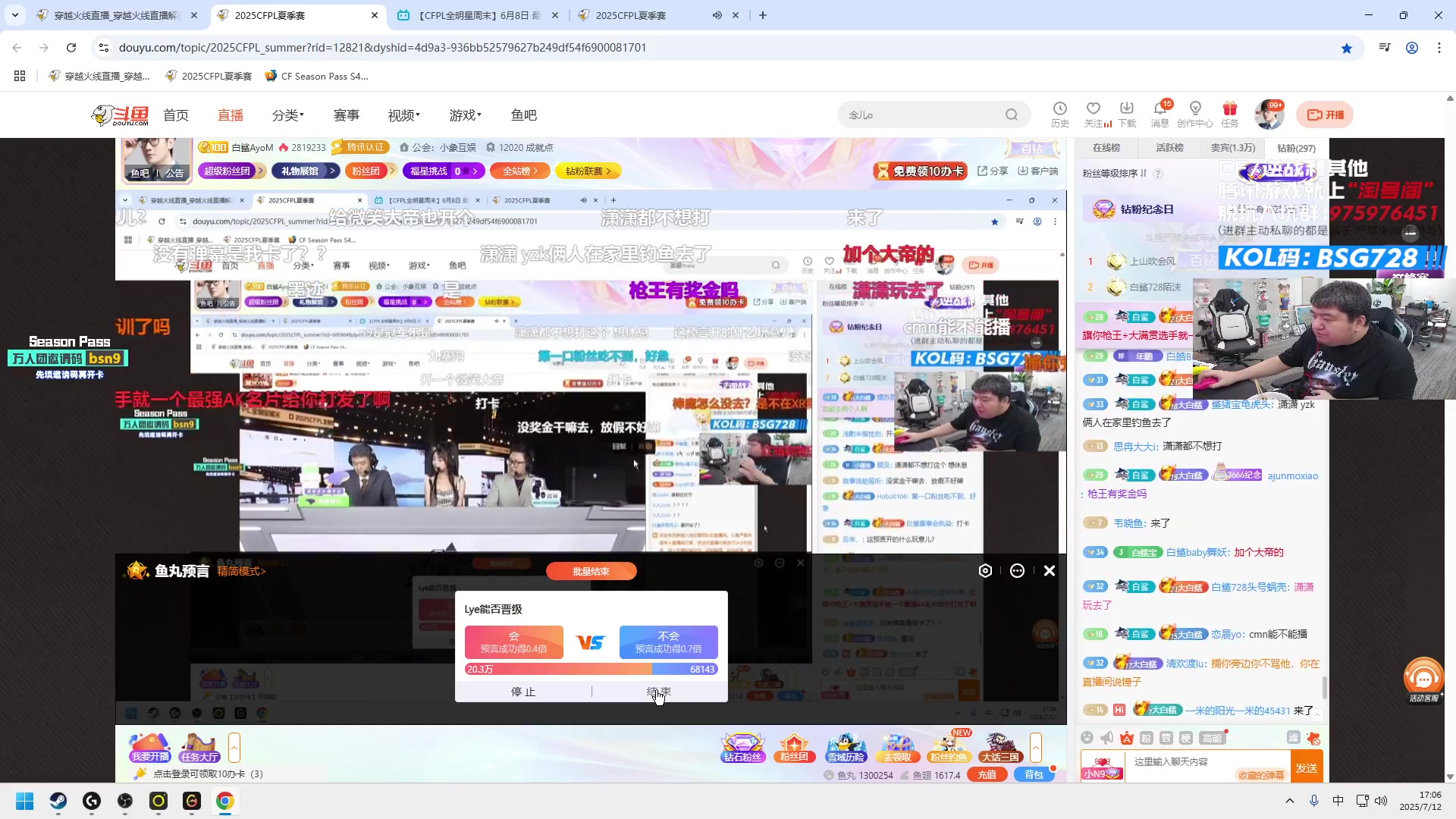Click the Windows Start button

click(x=24, y=801)
